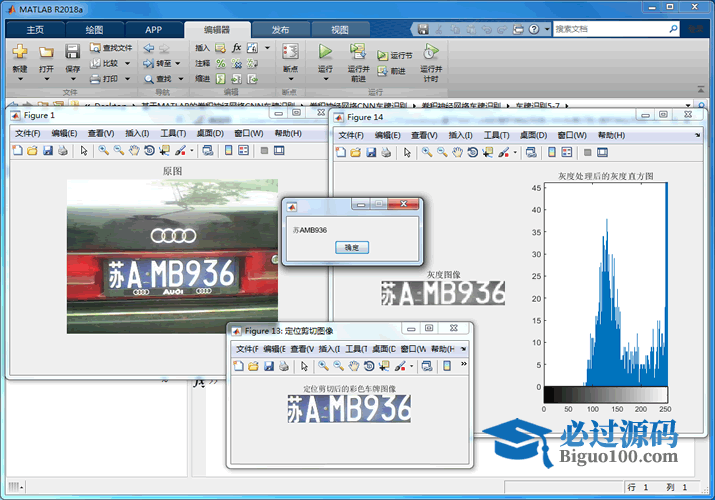Open 窗口(W) menu in Figure 14
715x500 pixels.
(572, 135)
